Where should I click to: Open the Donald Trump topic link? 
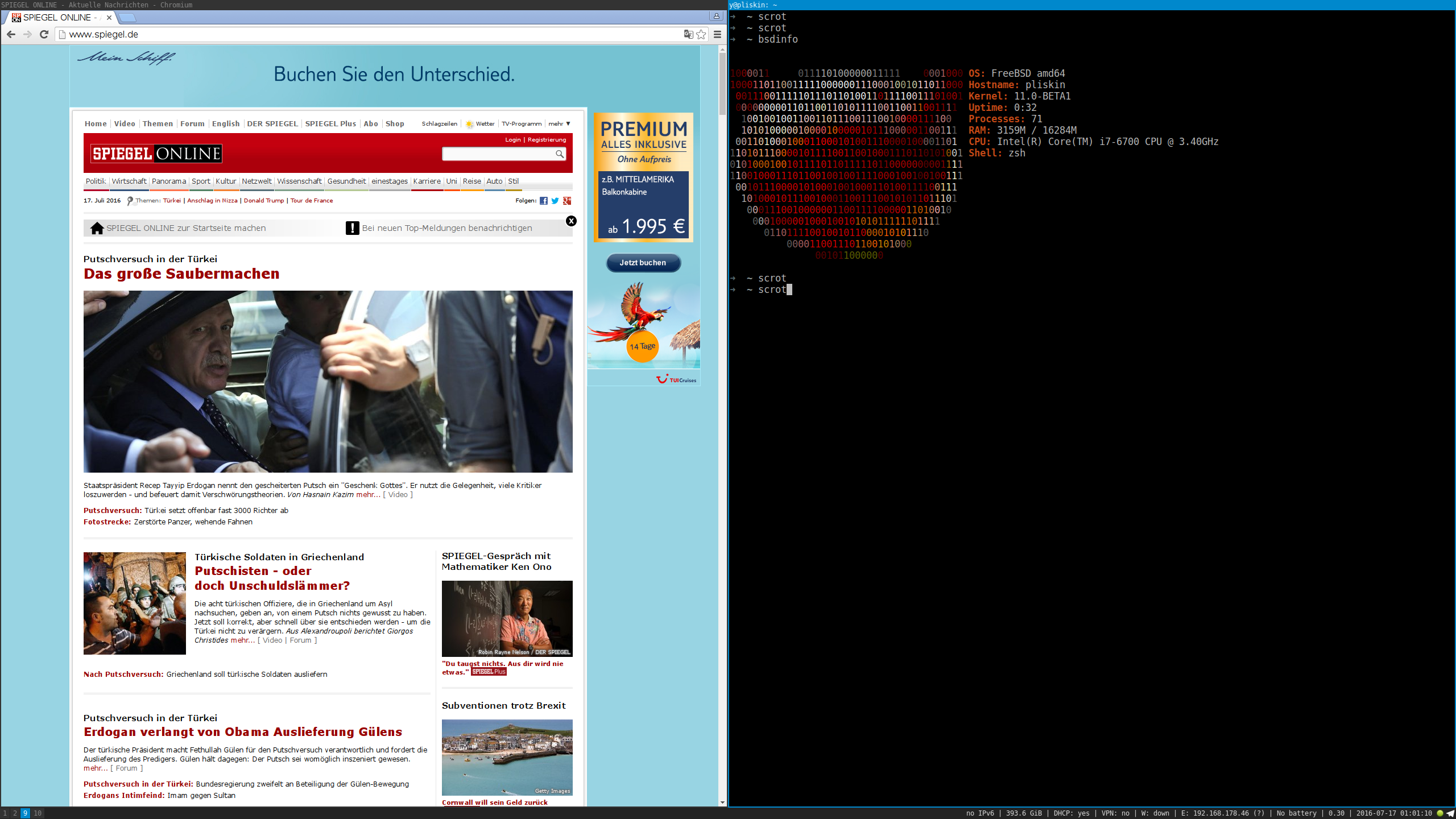click(264, 201)
